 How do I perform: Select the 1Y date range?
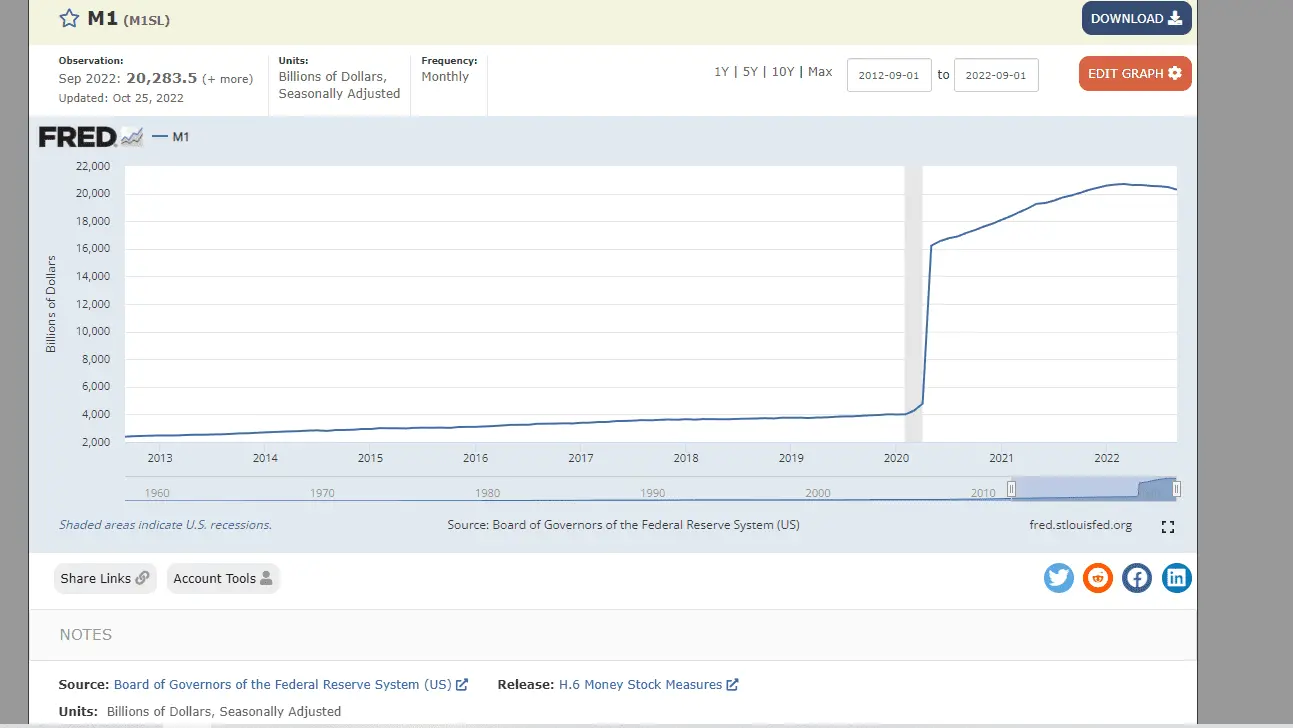click(x=721, y=72)
